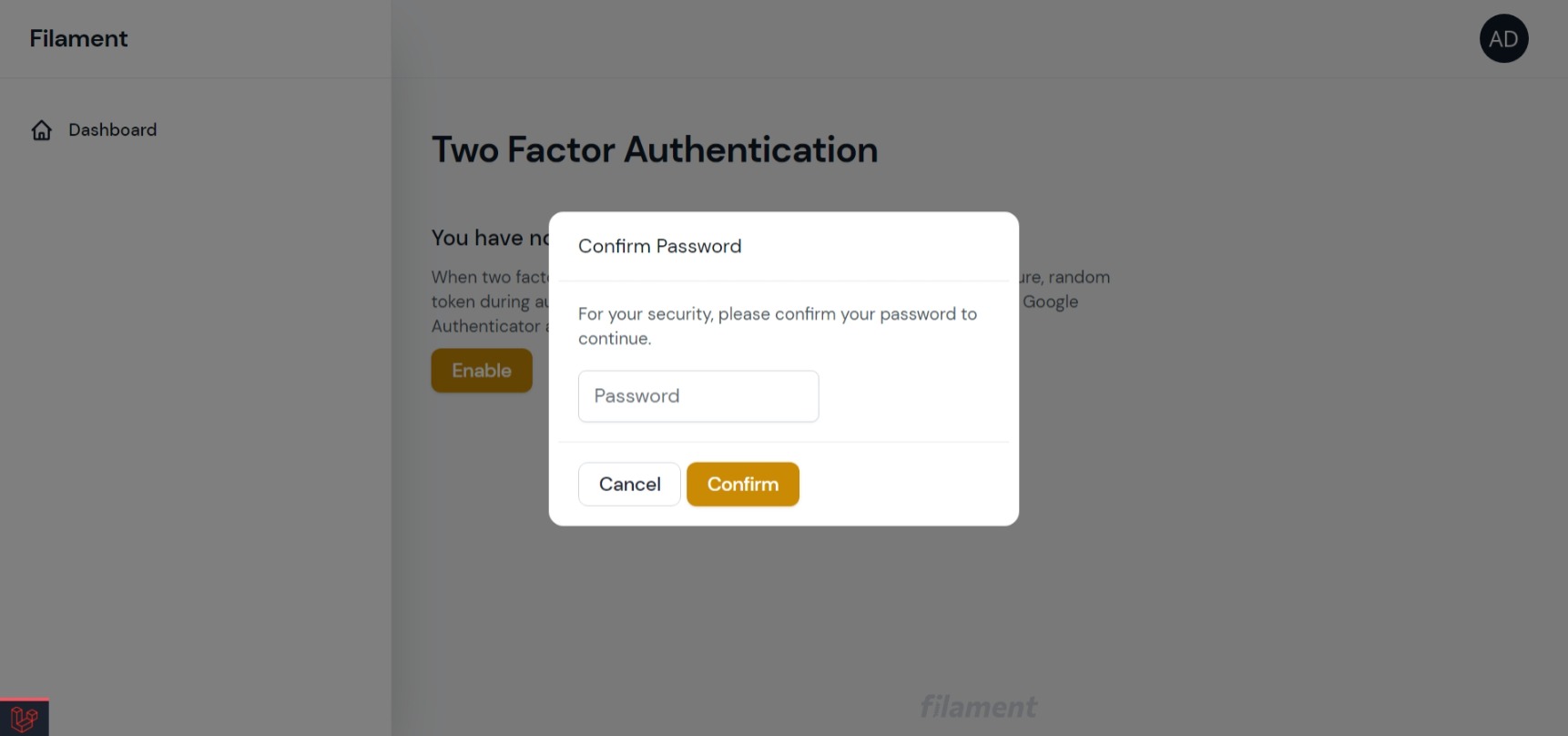Viewport: 1568px width, 736px height.
Task: Click the Cancel button in the dialog
Action: 628,484
